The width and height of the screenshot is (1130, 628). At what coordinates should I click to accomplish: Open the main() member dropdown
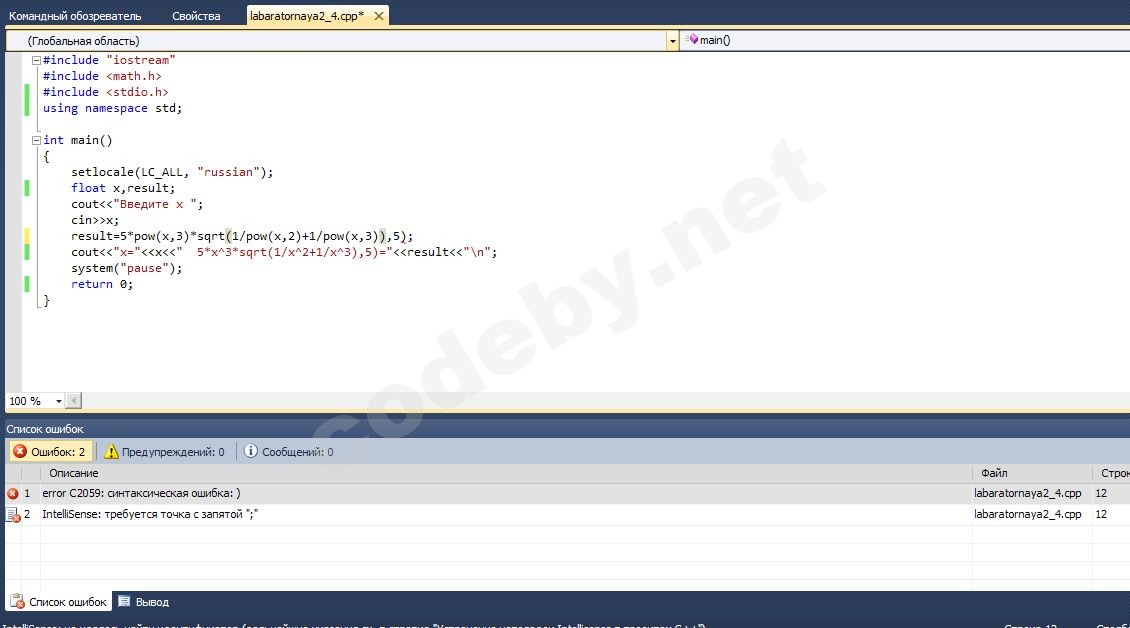point(905,40)
